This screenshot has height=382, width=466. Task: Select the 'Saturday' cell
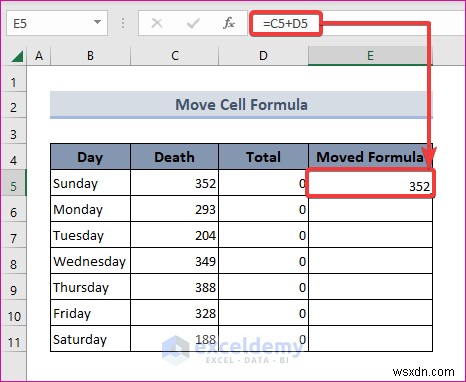point(90,339)
